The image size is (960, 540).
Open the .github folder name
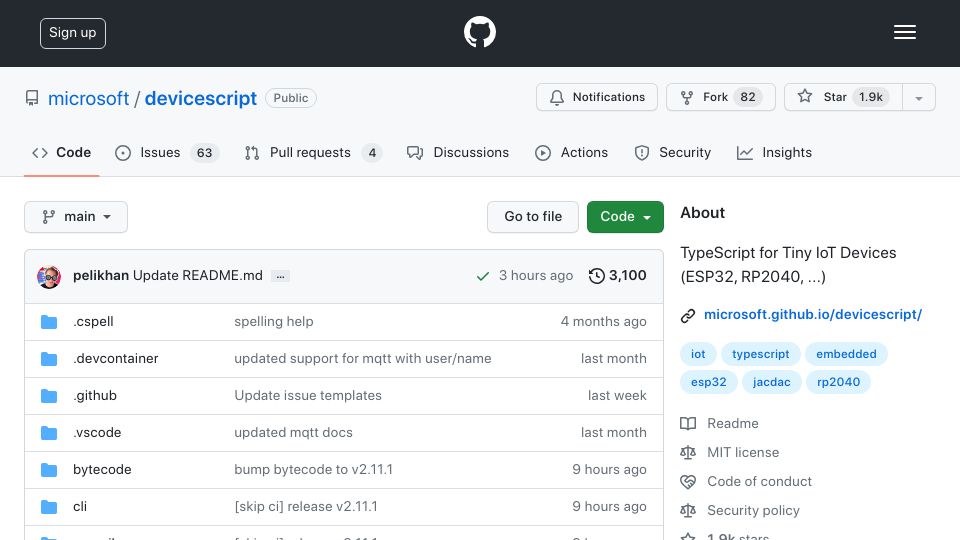(95, 396)
